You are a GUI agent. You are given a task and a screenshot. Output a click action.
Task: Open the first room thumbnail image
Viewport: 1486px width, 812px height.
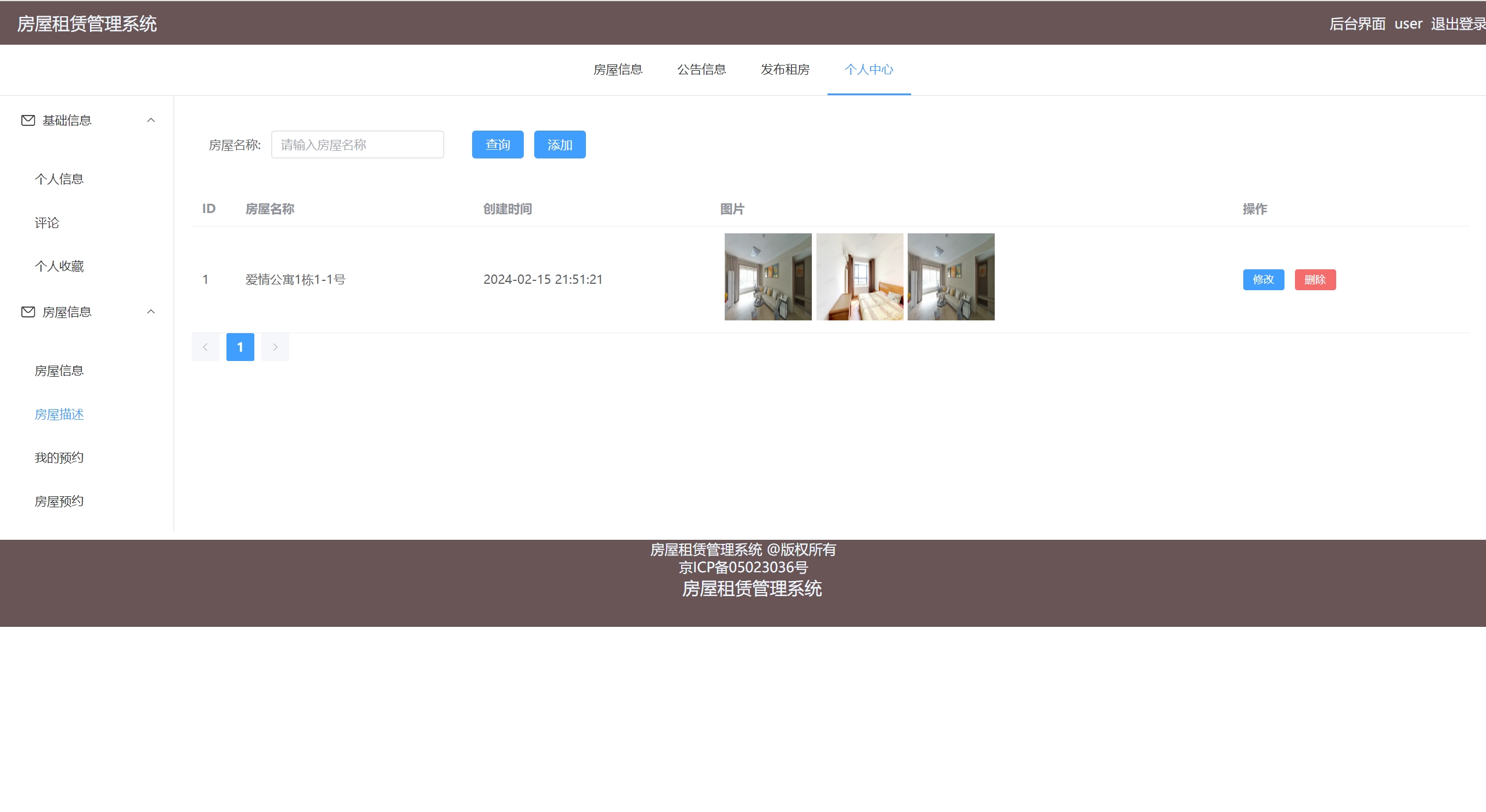click(768, 277)
